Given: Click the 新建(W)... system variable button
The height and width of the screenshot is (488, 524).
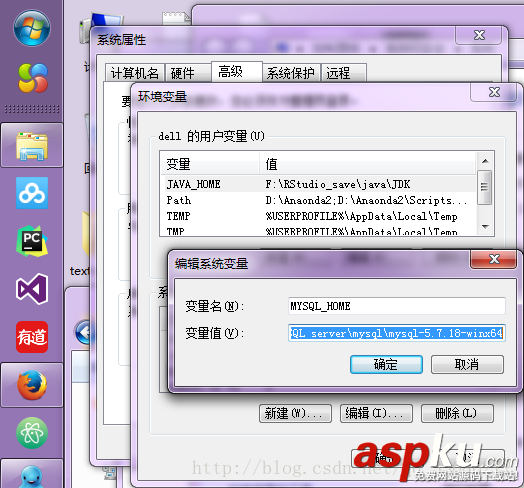Looking at the screenshot, I should click(x=295, y=413).
